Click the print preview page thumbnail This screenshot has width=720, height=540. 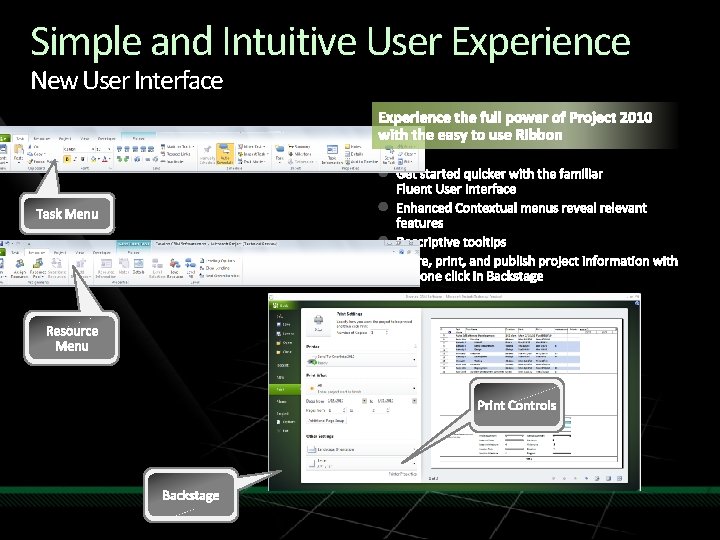point(528,393)
